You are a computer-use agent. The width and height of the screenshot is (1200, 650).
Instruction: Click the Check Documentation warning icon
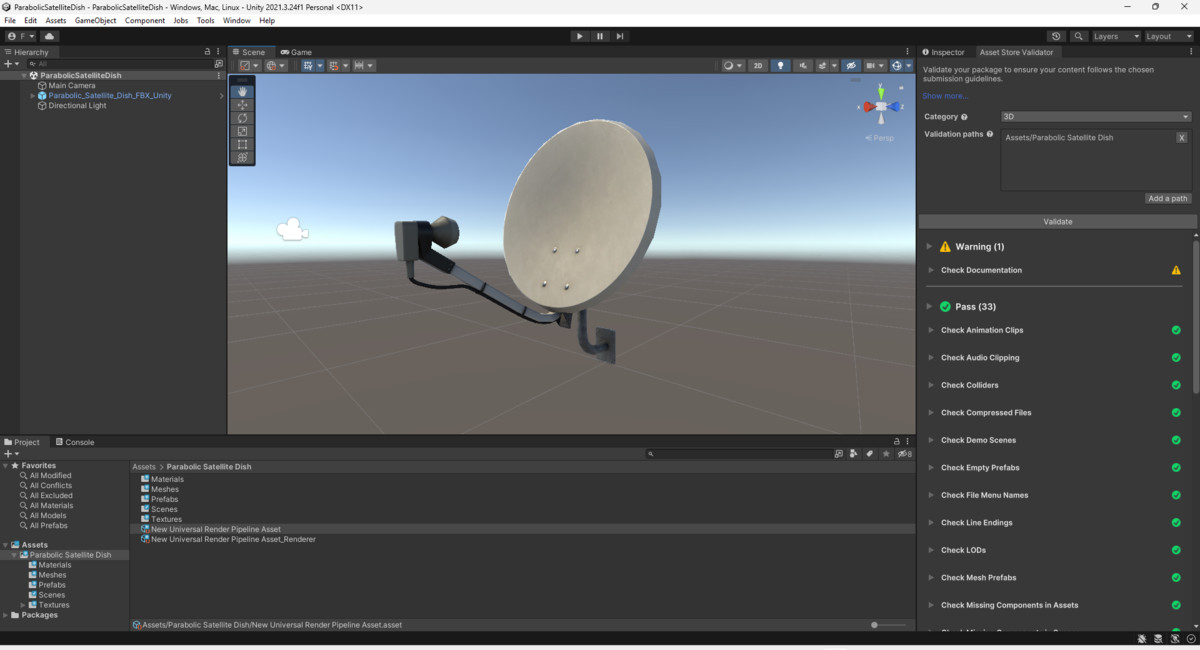click(1176, 270)
